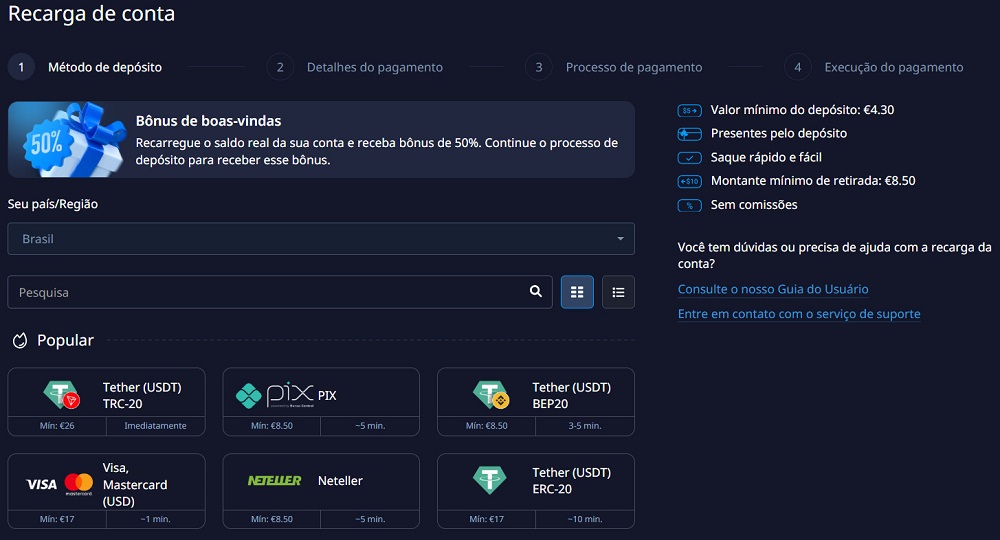This screenshot has height=540, width=1000.
Task: Go to step 4 Execução do pagamento
Action: coord(874,67)
